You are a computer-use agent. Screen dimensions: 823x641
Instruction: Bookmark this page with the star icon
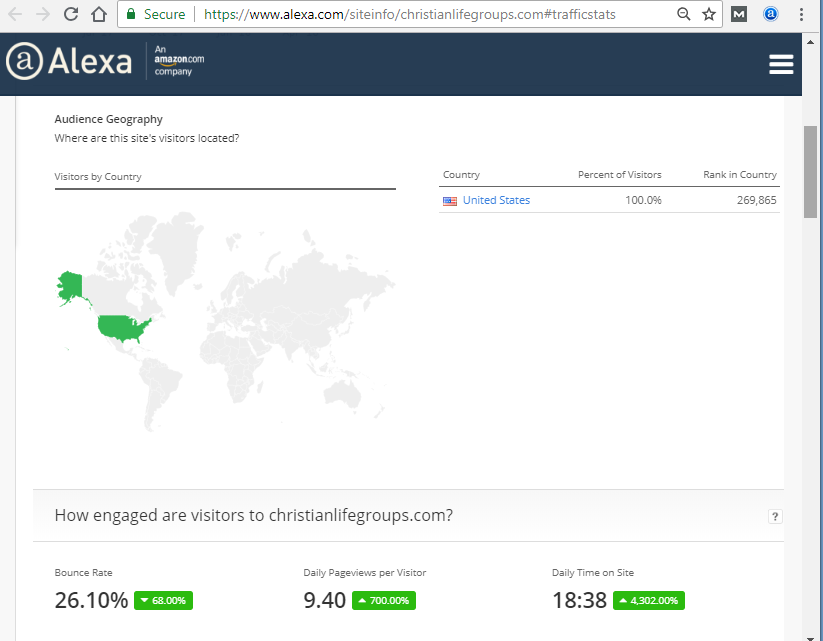[709, 14]
